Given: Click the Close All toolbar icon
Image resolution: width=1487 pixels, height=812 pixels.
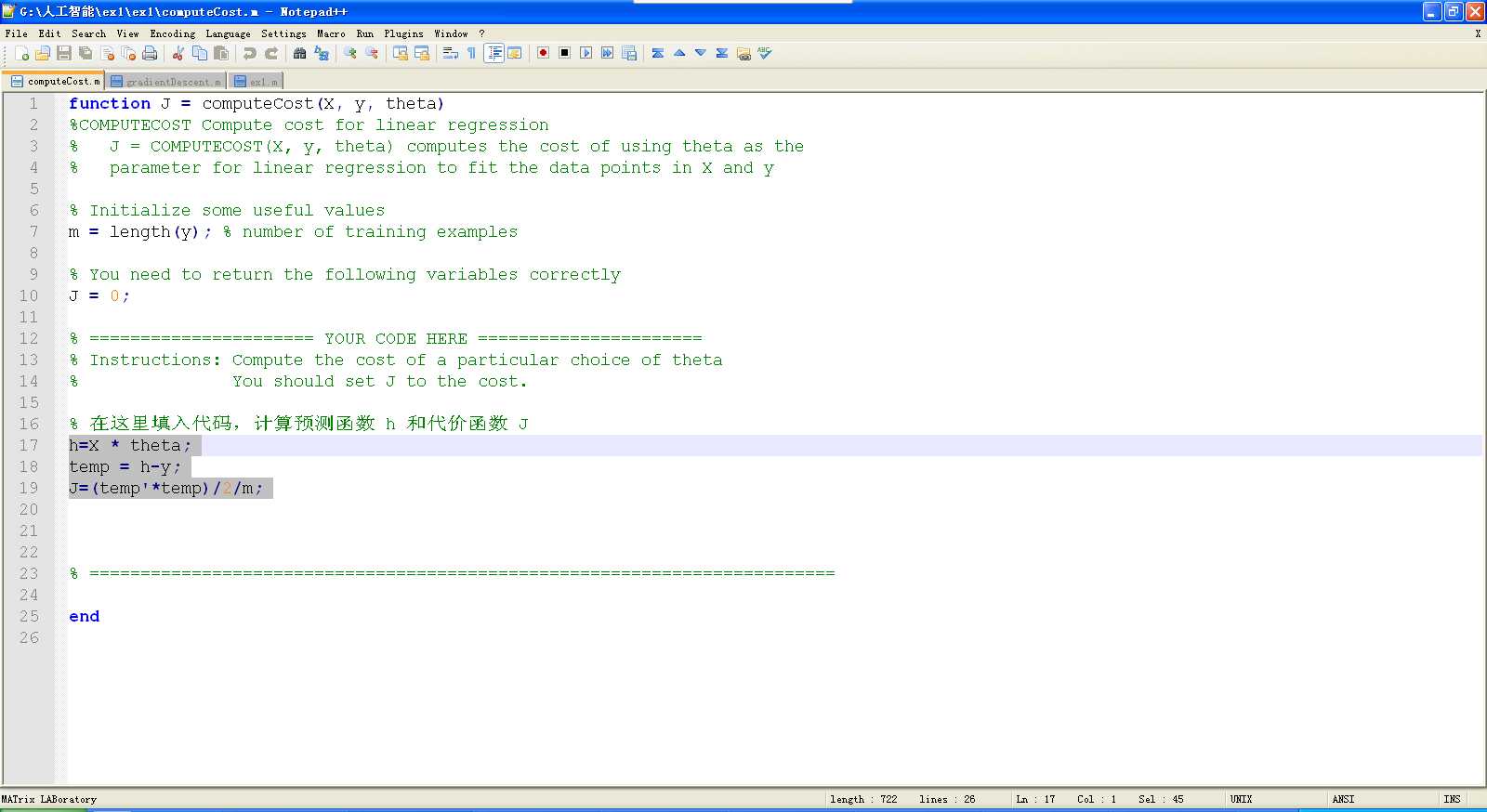Looking at the screenshot, I should pyautogui.click(x=128, y=54).
